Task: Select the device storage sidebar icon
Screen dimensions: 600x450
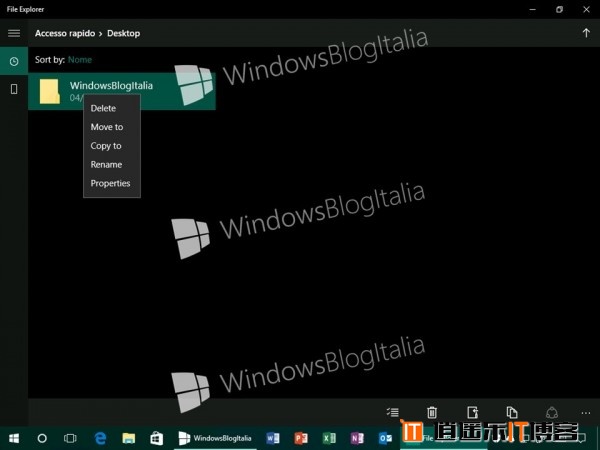Action: coord(14,89)
